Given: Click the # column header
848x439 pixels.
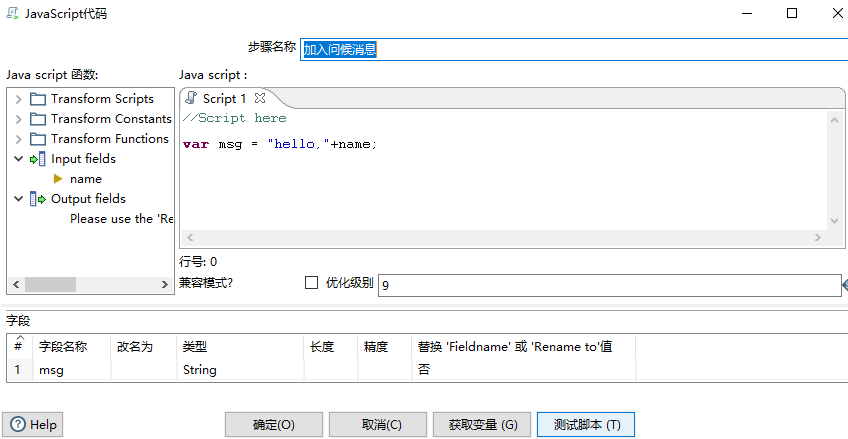Looking at the screenshot, I should (x=18, y=347).
